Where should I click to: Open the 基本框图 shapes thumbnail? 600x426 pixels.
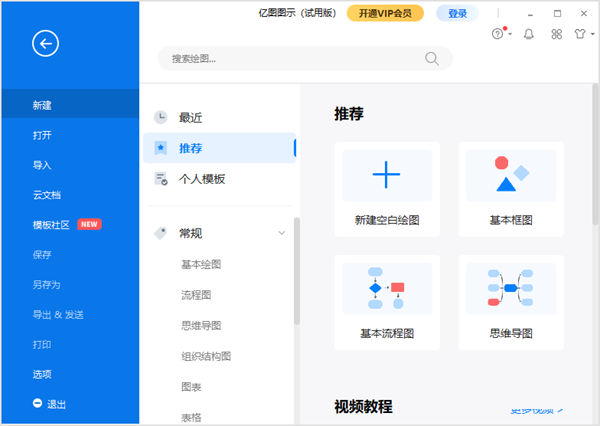[x=511, y=175]
